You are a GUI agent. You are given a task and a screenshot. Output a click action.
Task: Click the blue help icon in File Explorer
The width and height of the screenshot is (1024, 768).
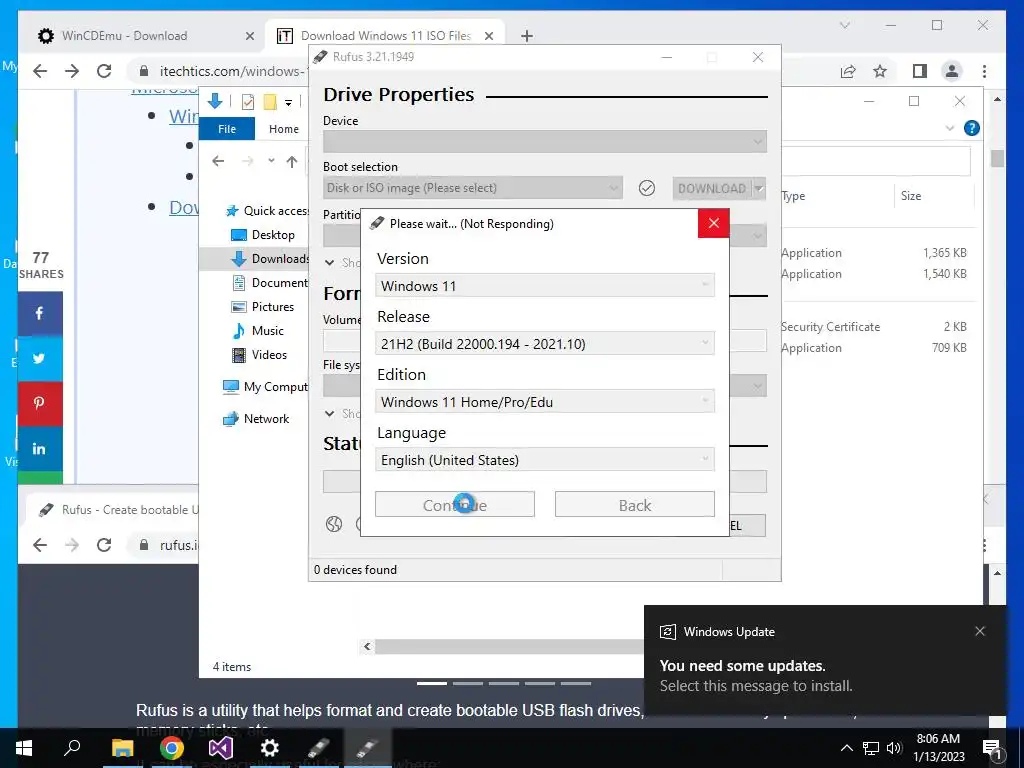tap(972, 128)
